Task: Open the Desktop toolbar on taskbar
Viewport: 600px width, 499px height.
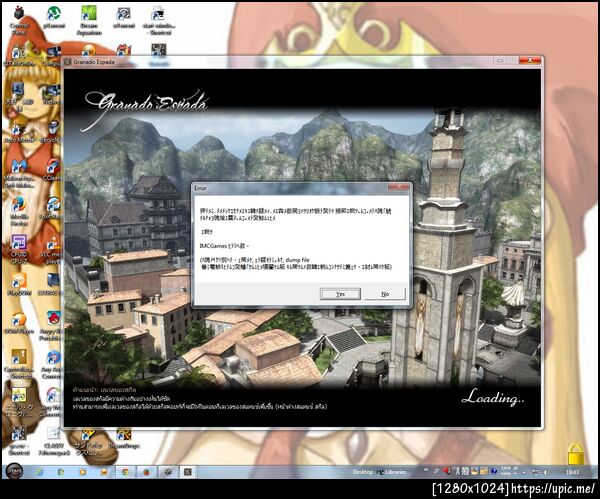Action: click(x=362, y=472)
